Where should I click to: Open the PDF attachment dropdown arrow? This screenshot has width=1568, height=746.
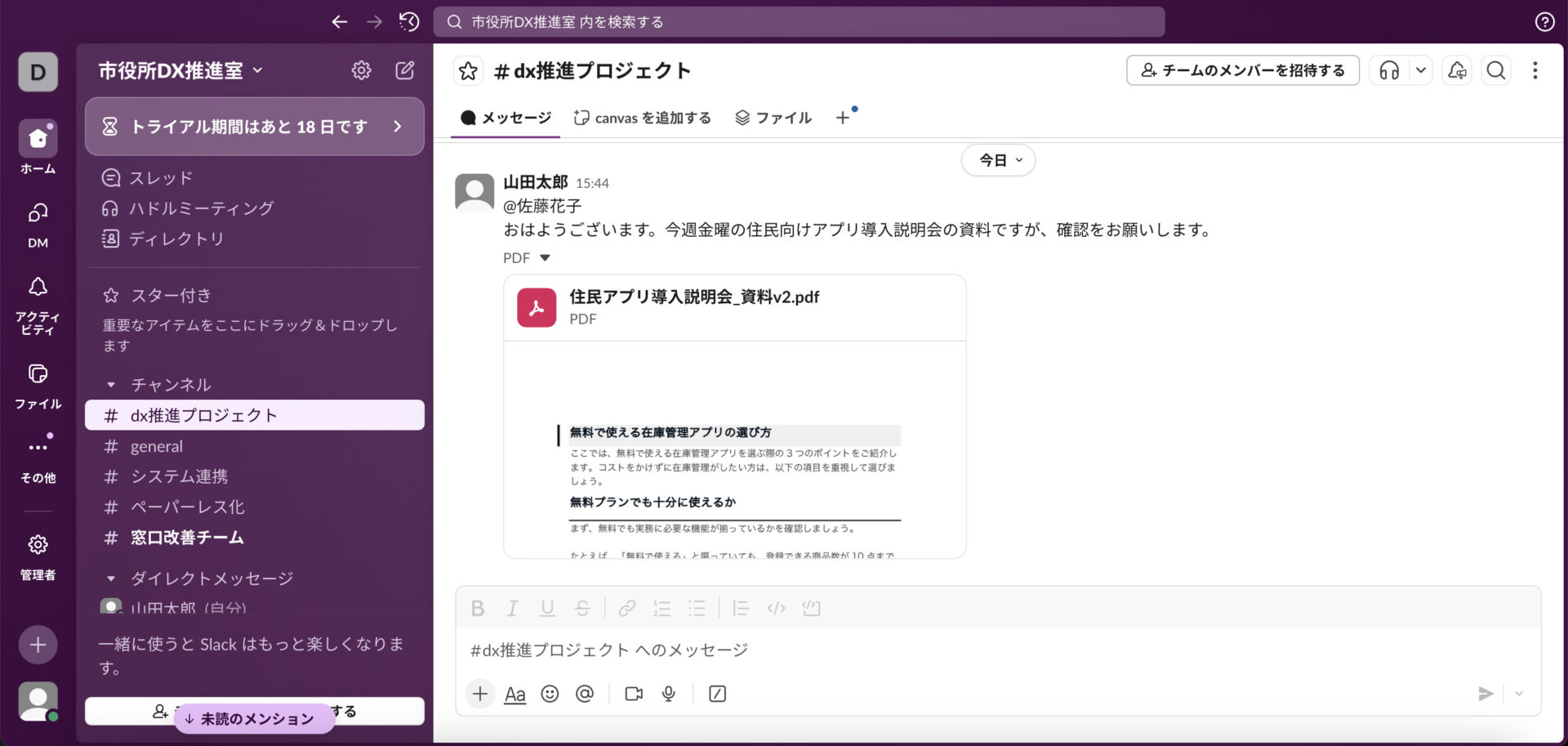(x=546, y=257)
